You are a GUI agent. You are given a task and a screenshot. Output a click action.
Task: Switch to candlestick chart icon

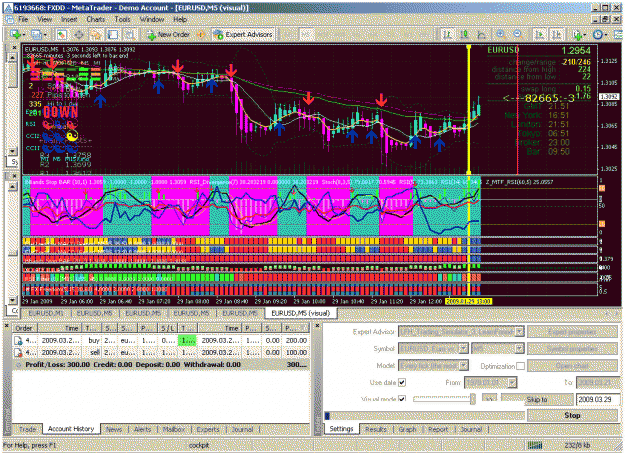coord(464,35)
